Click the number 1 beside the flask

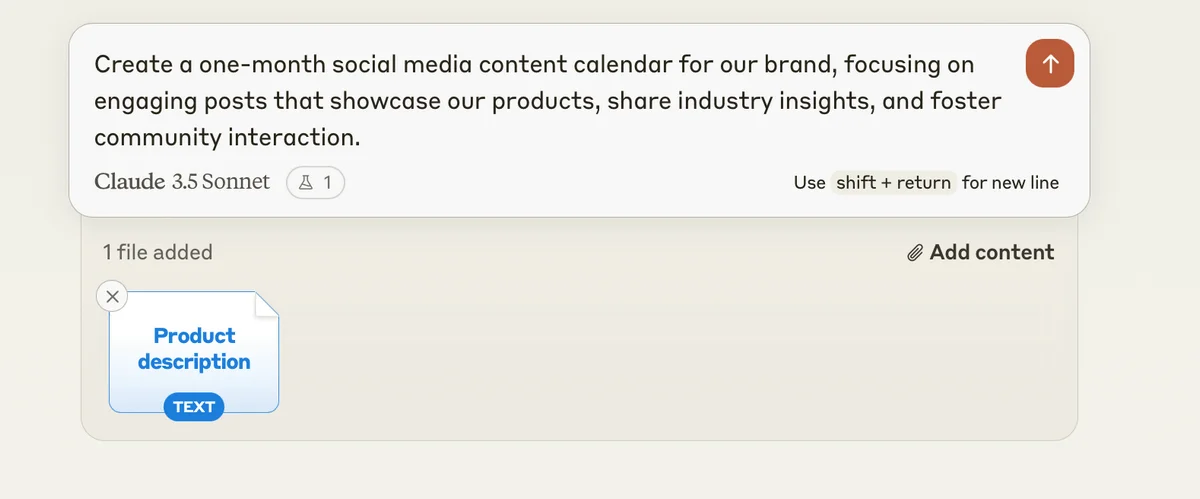[326, 183]
